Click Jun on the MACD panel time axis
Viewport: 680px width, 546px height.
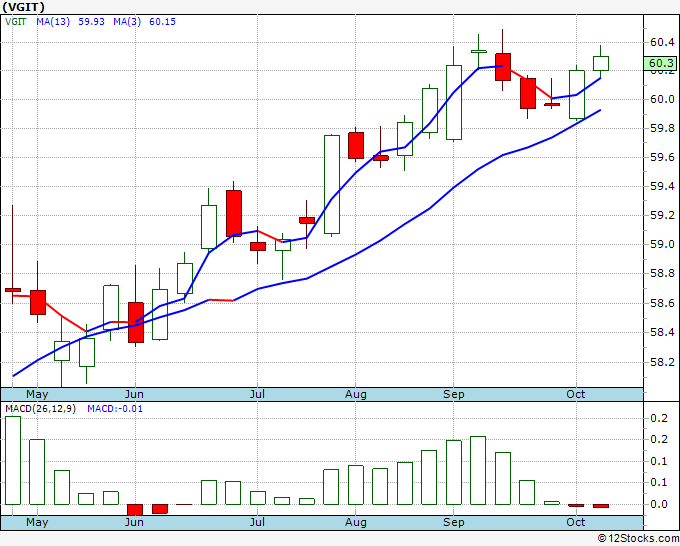(134, 522)
